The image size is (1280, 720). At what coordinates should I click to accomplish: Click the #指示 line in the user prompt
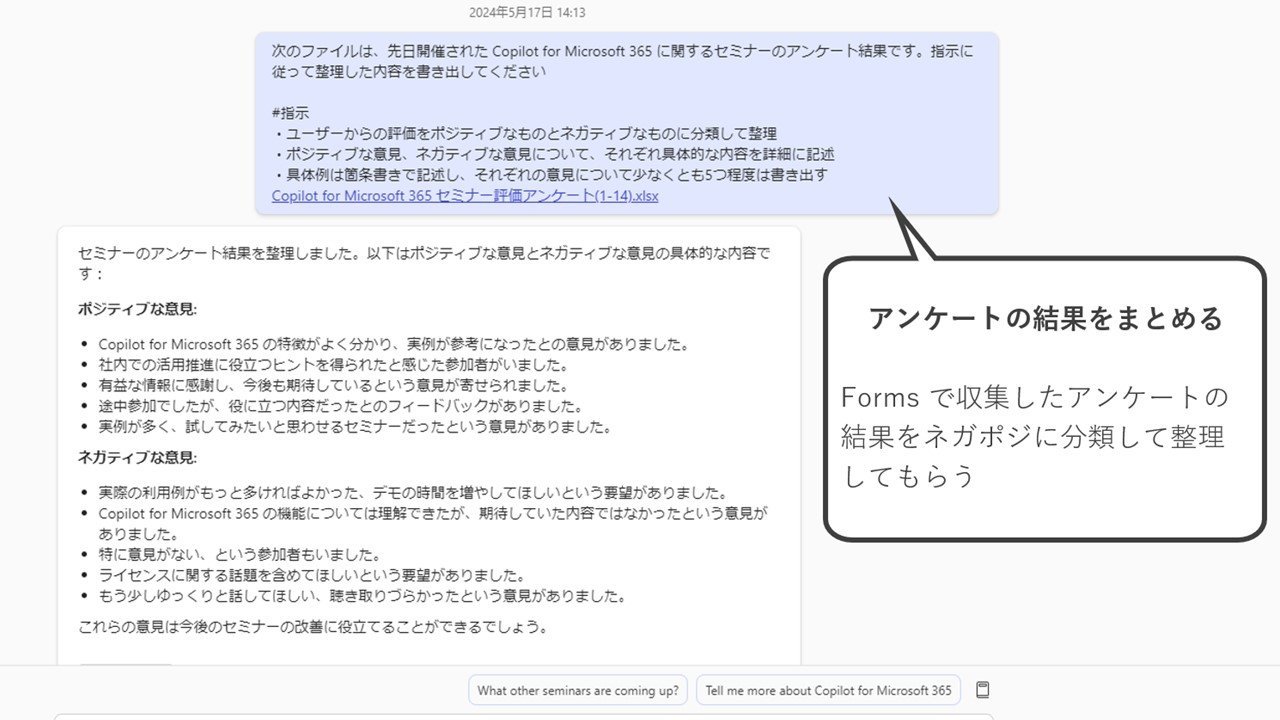290,113
